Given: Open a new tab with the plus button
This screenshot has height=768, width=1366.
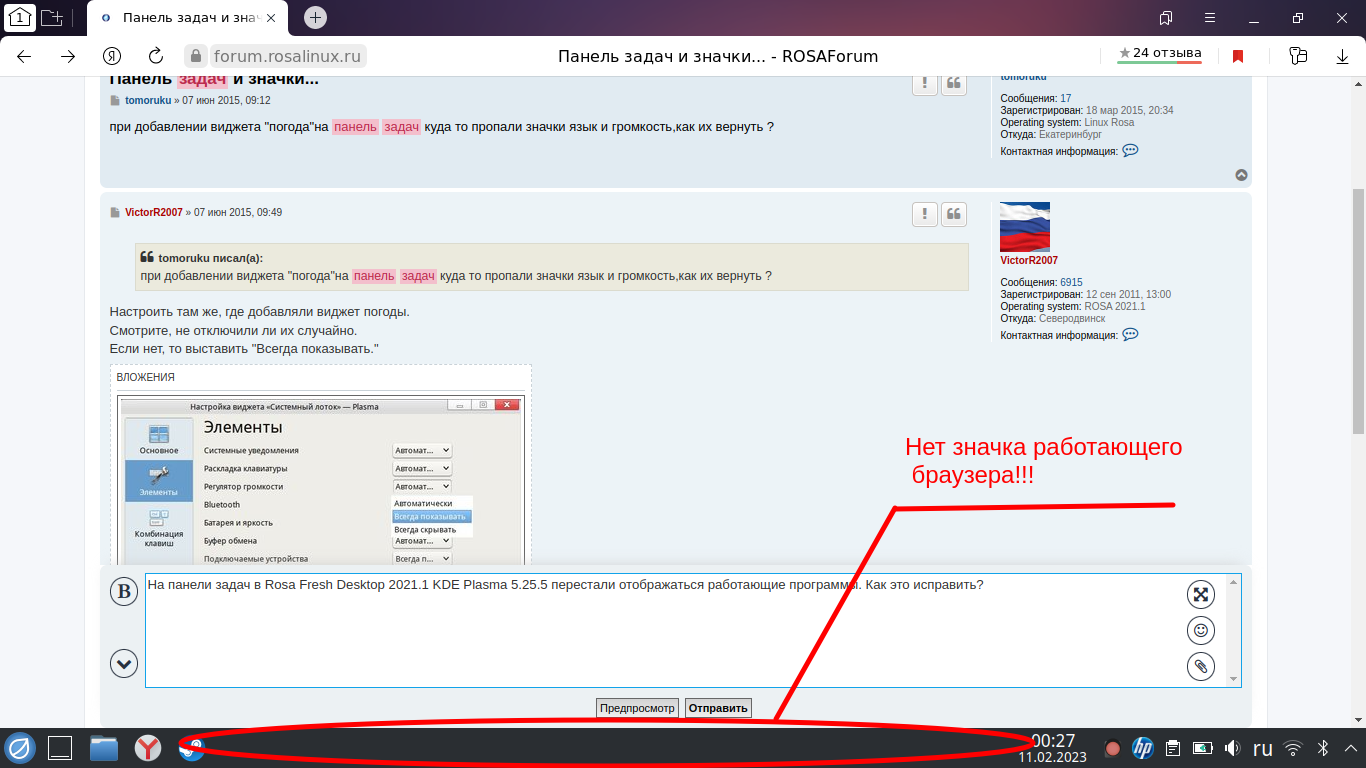Looking at the screenshot, I should point(315,17).
